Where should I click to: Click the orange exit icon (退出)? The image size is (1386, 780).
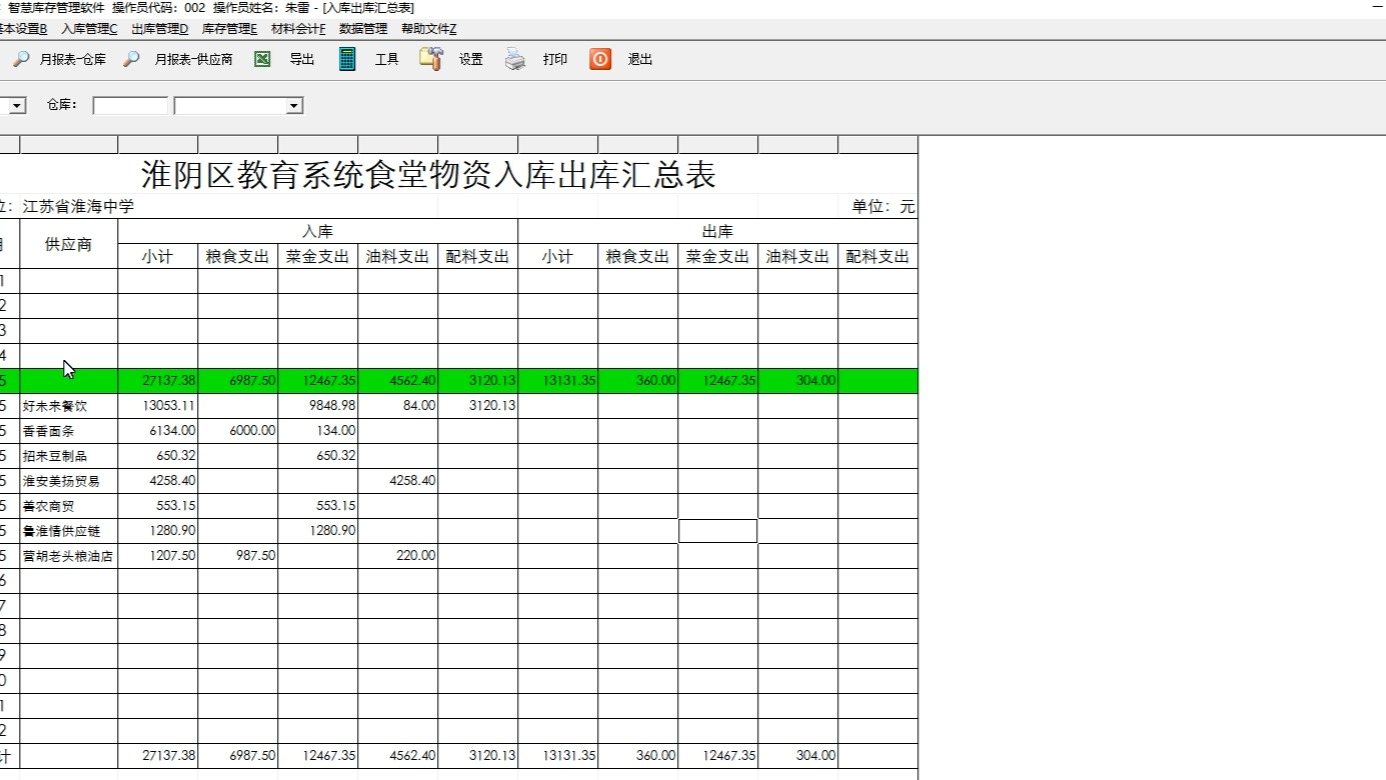[600, 59]
